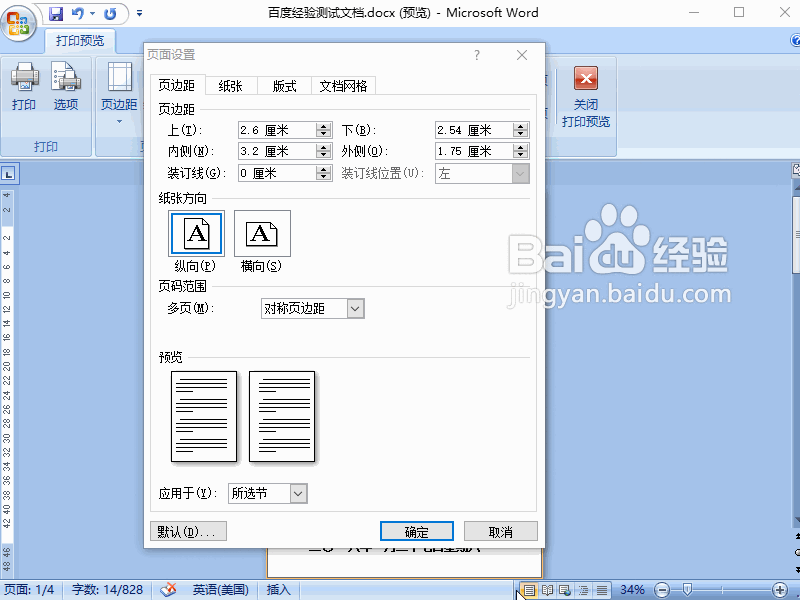The height and width of the screenshot is (600, 800).
Task: Switch to the Paper (纸张) tab
Action: click(x=230, y=86)
